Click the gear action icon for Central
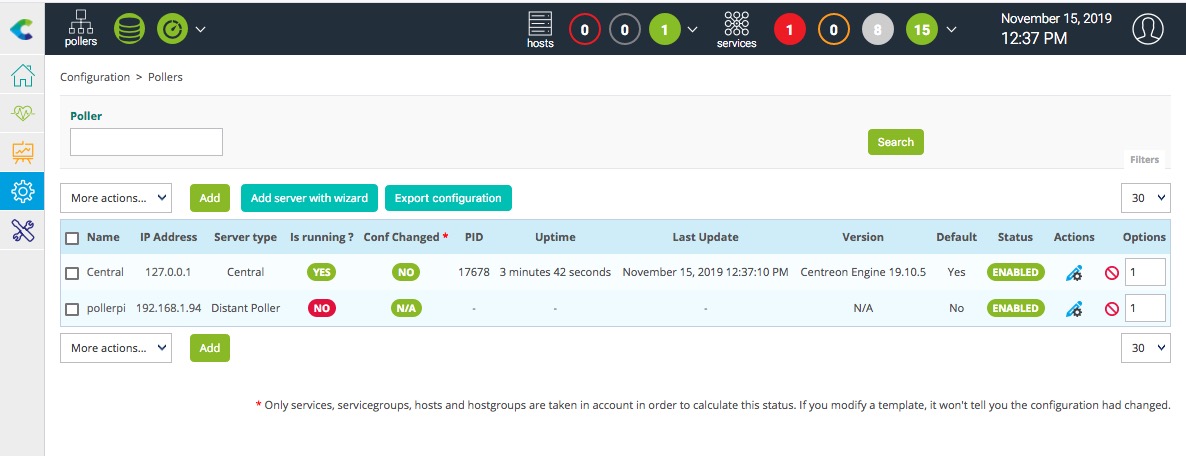The image size is (1186, 456). point(1074,272)
